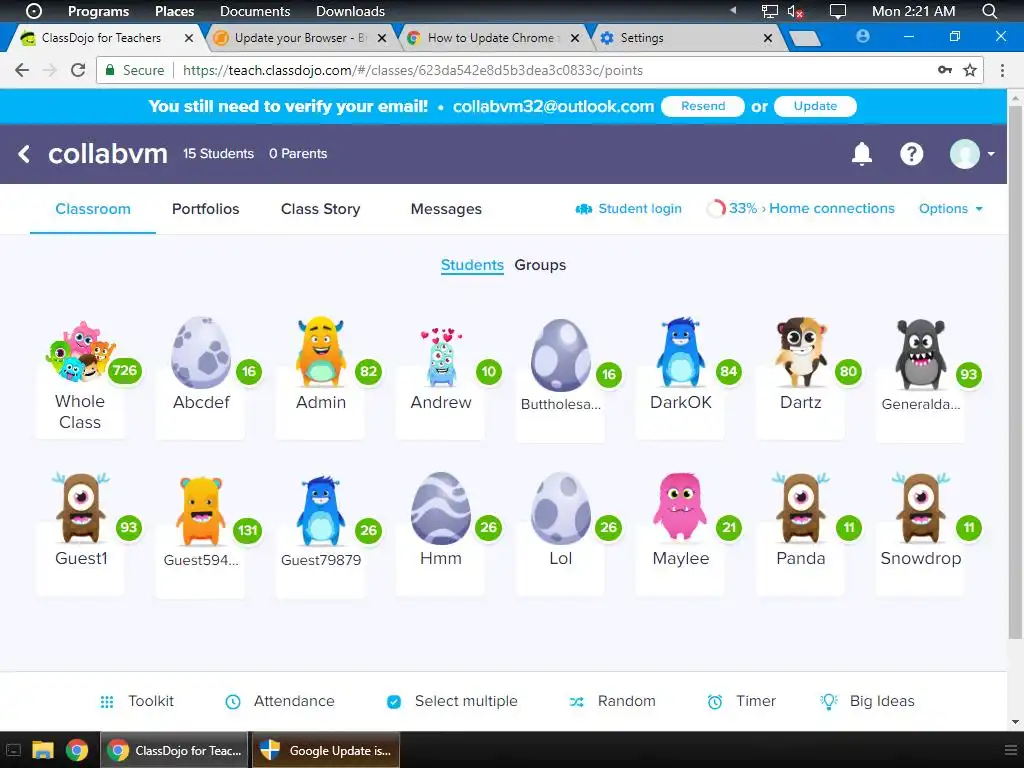
Task: Expand the Options dropdown
Action: [x=951, y=208]
